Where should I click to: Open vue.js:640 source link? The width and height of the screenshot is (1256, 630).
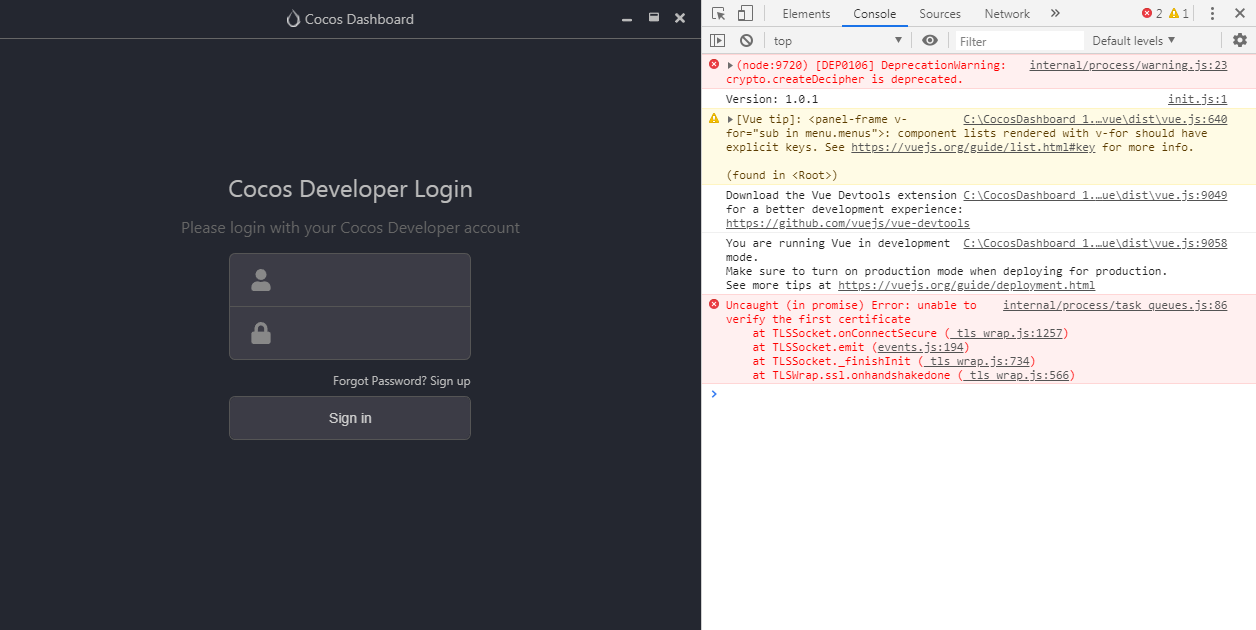[x=1095, y=119]
